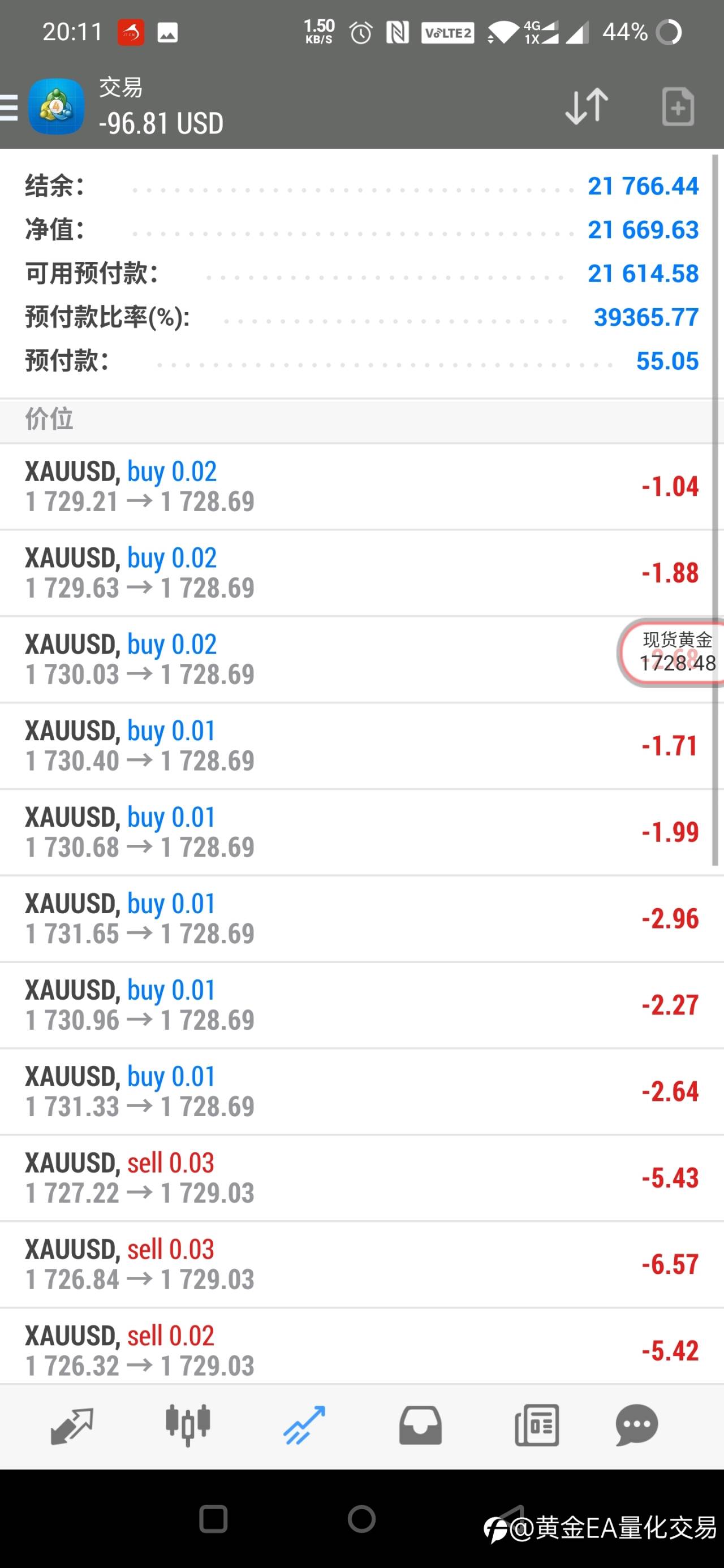Open the hamburger menu in header
Screen dimensions: 724x1568
8,108
